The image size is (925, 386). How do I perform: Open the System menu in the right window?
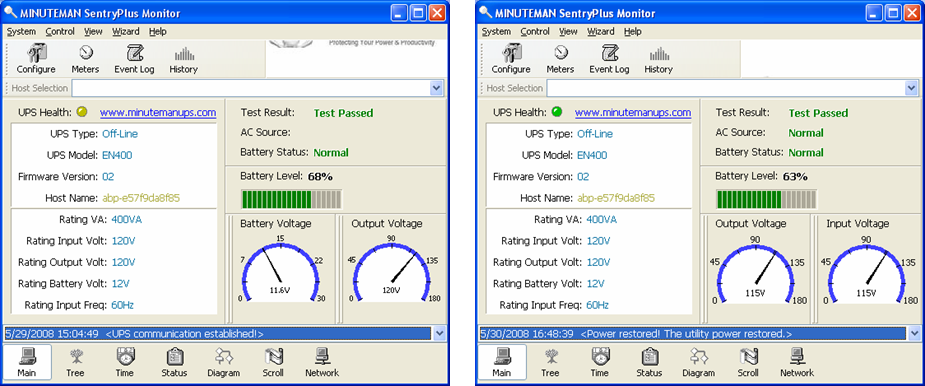coord(496,31)
